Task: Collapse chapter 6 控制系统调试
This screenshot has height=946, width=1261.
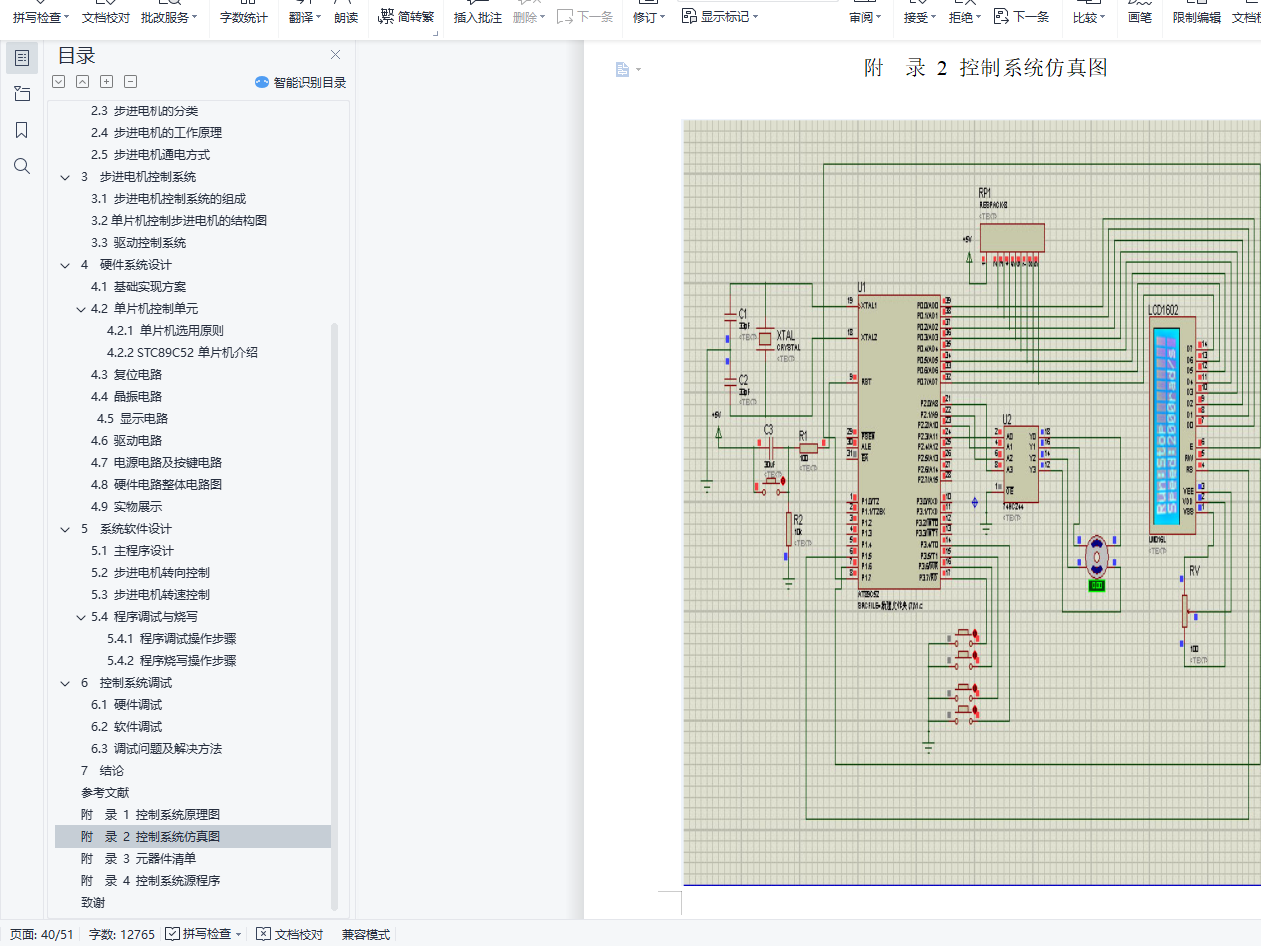Action: pos(65,683)
